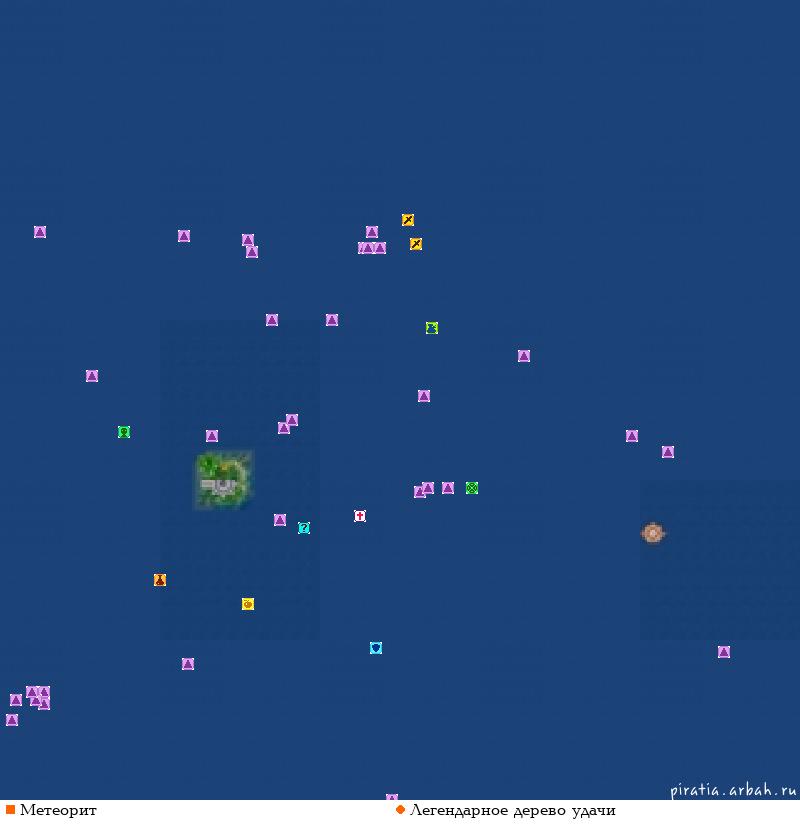Select the purple triangle atop the triple cluster near swords
This screenshot has height=830, width=800.
click(x=372, y=232)
